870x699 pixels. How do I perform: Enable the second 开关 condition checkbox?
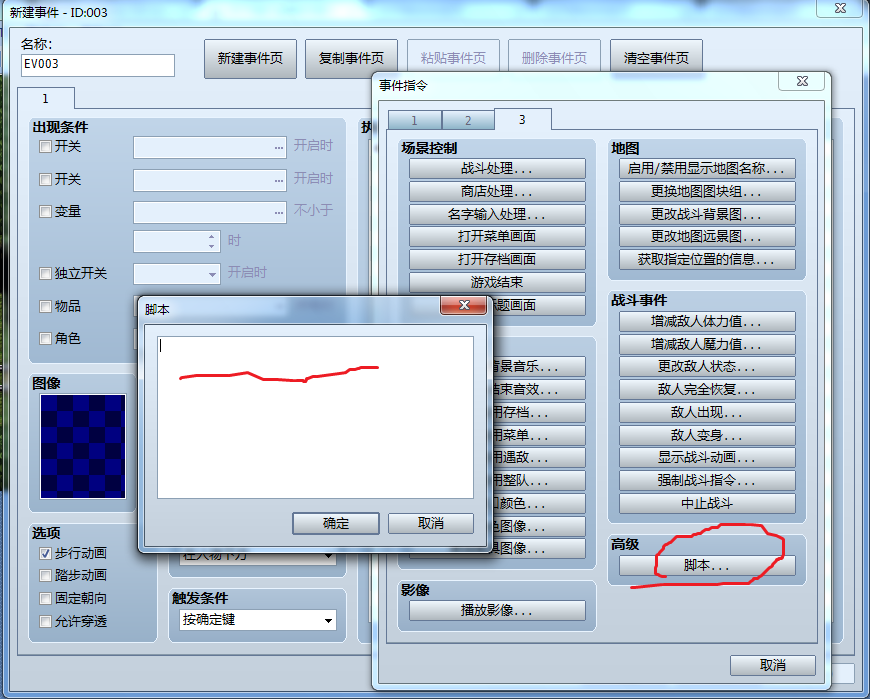point(45,179)
